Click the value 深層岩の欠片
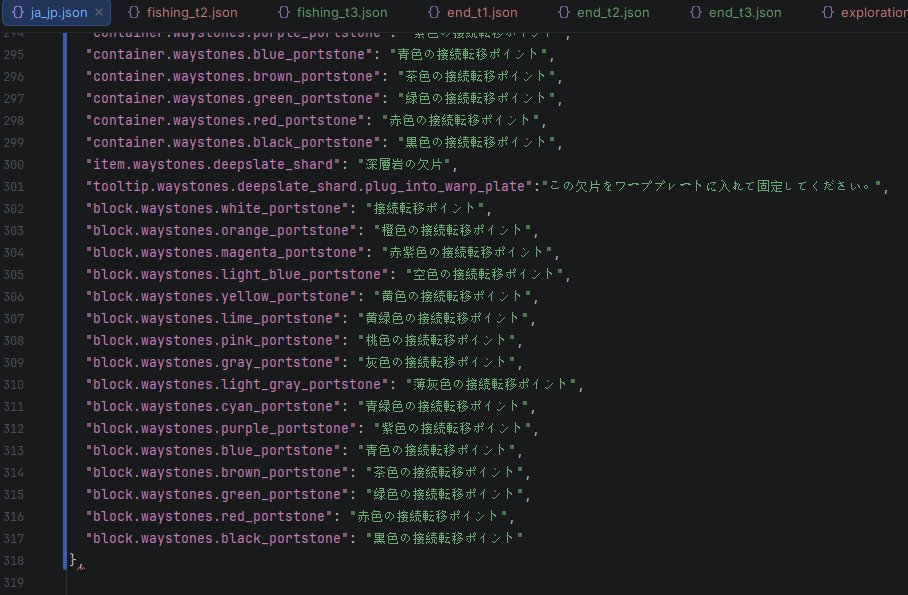The image size is (908, 595). [404, 165]
